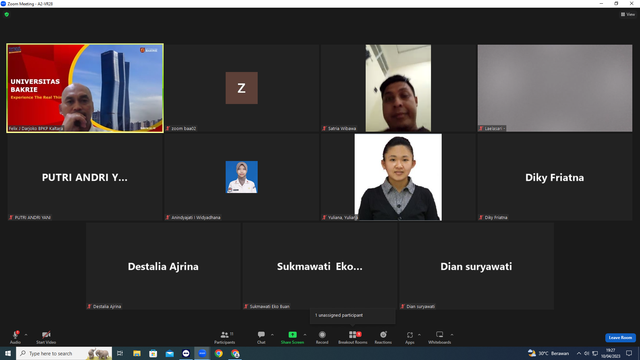Open taskbar clock showing 19:27
Image resolution: width=640 pixels, height=360 pixels.
pos(610,353)
